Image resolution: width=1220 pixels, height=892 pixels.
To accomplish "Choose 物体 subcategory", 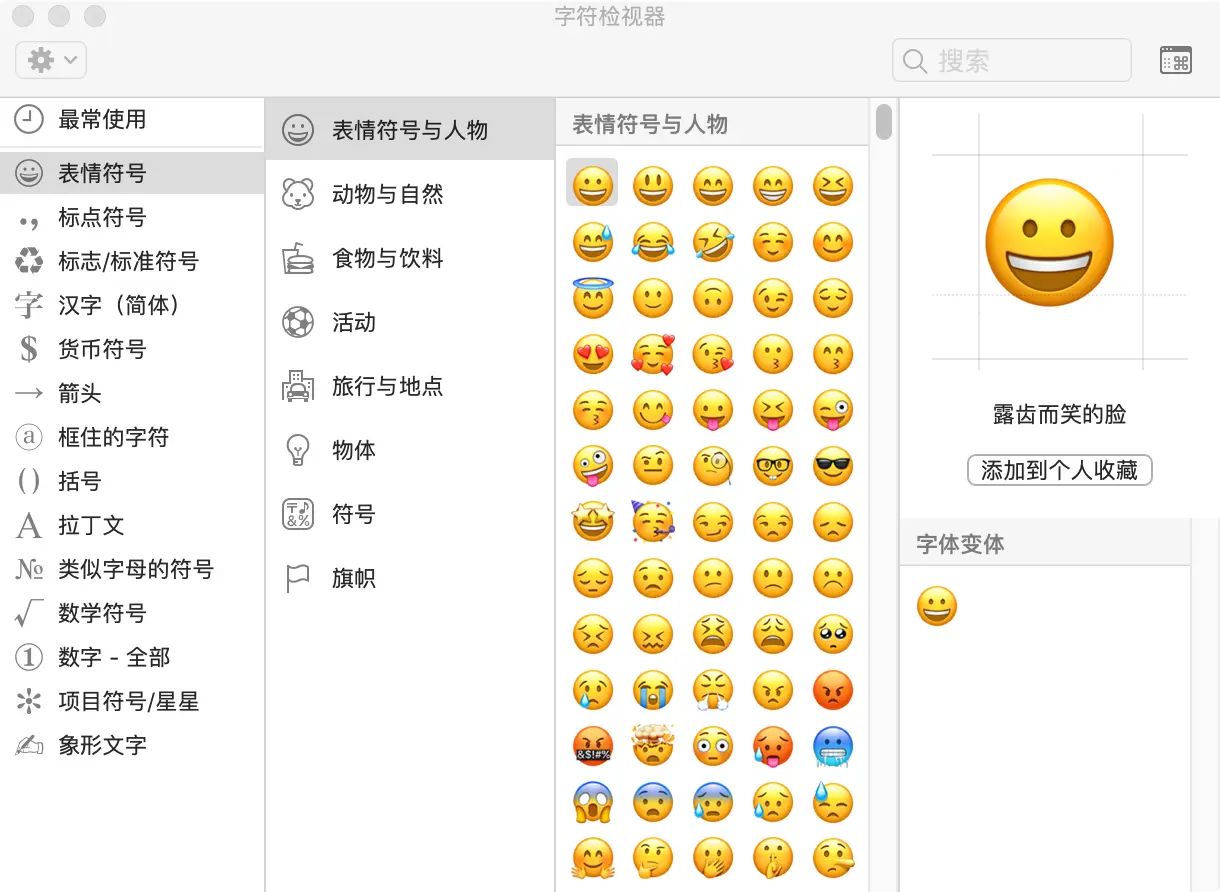I will tap(410, 450).
